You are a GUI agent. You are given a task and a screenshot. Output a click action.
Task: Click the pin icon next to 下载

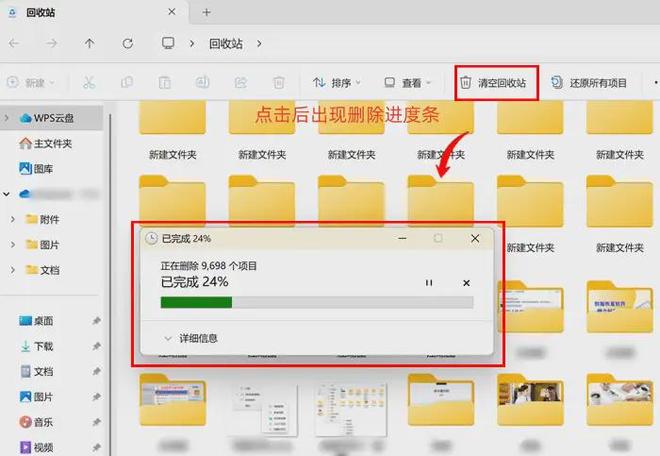(x=96, y=346)
